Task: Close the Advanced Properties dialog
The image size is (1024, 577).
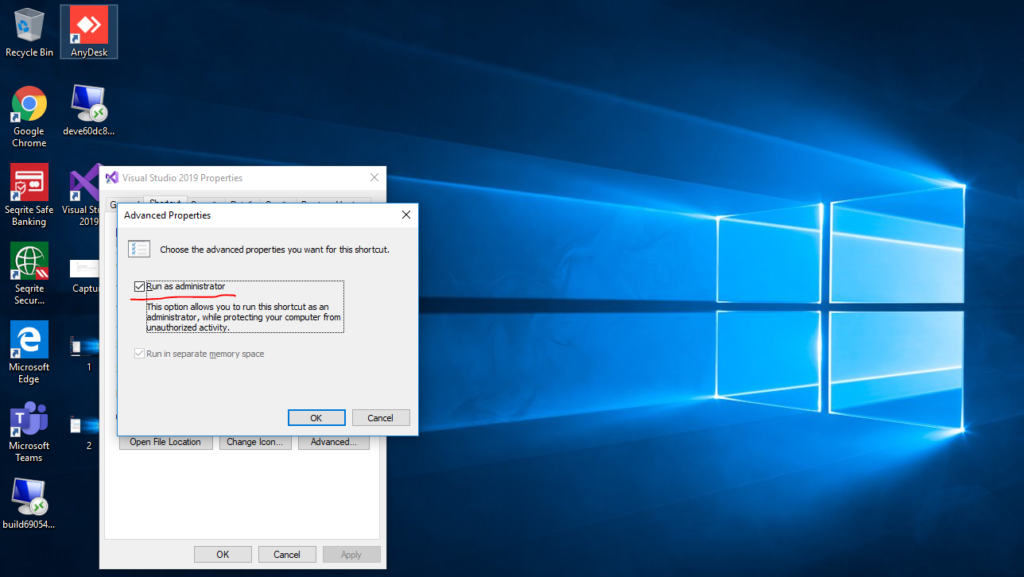Action: pos(406,215)
